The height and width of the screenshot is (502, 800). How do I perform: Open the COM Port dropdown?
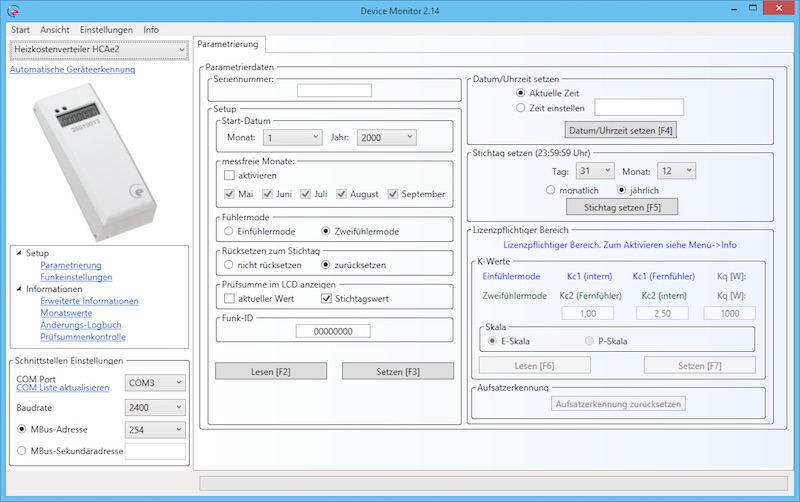click(x=154, y=382)
